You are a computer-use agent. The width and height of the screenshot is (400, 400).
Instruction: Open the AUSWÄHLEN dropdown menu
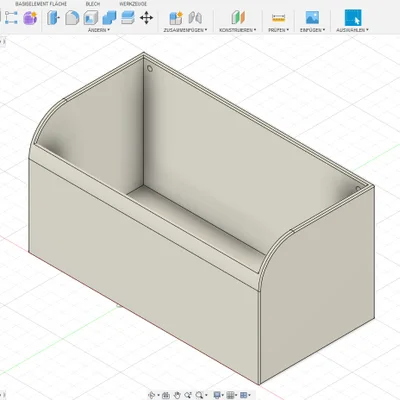coord(352,30)
